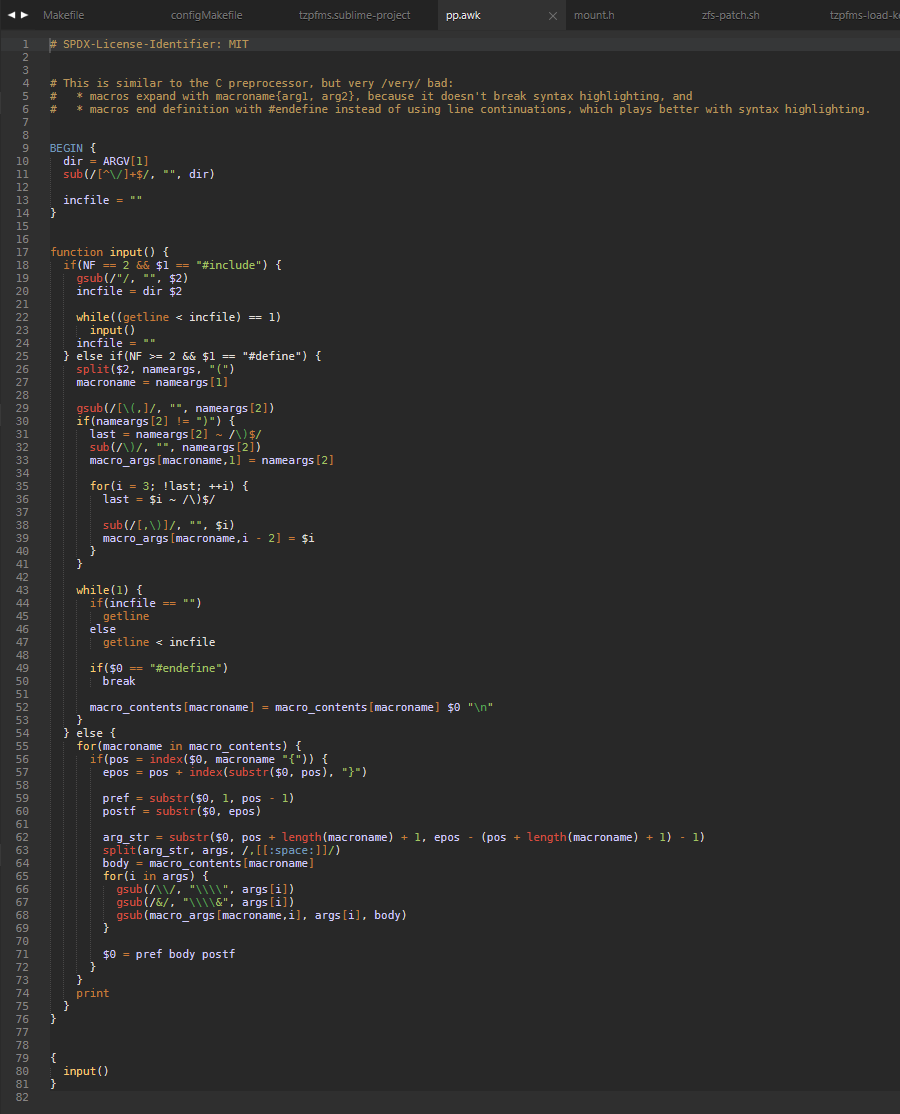Close the pp.awk tab

click(x=553, y=16)
